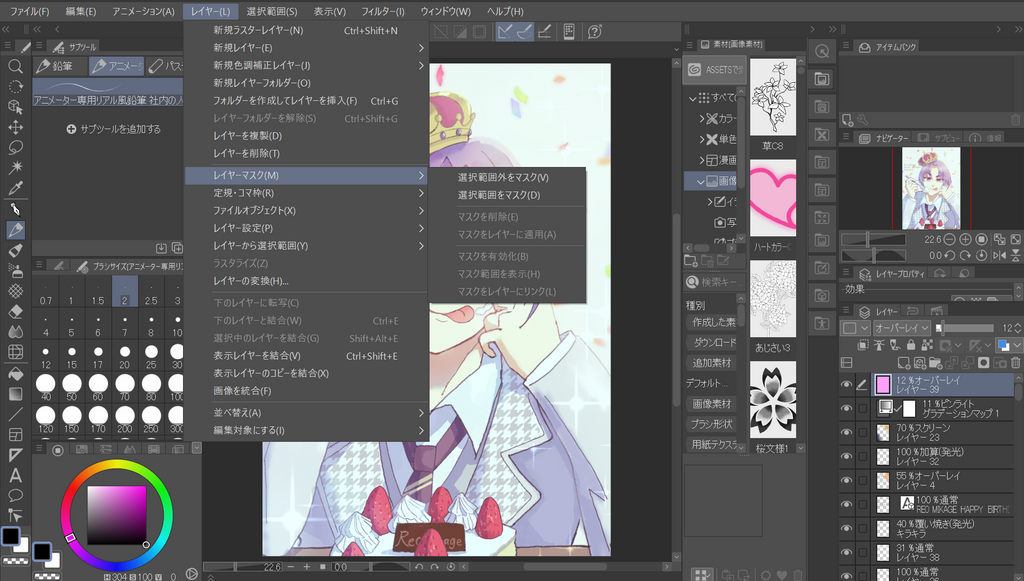
Task: Hide レイヤー 23 with its eye icon
Action: tap(846, 432)
